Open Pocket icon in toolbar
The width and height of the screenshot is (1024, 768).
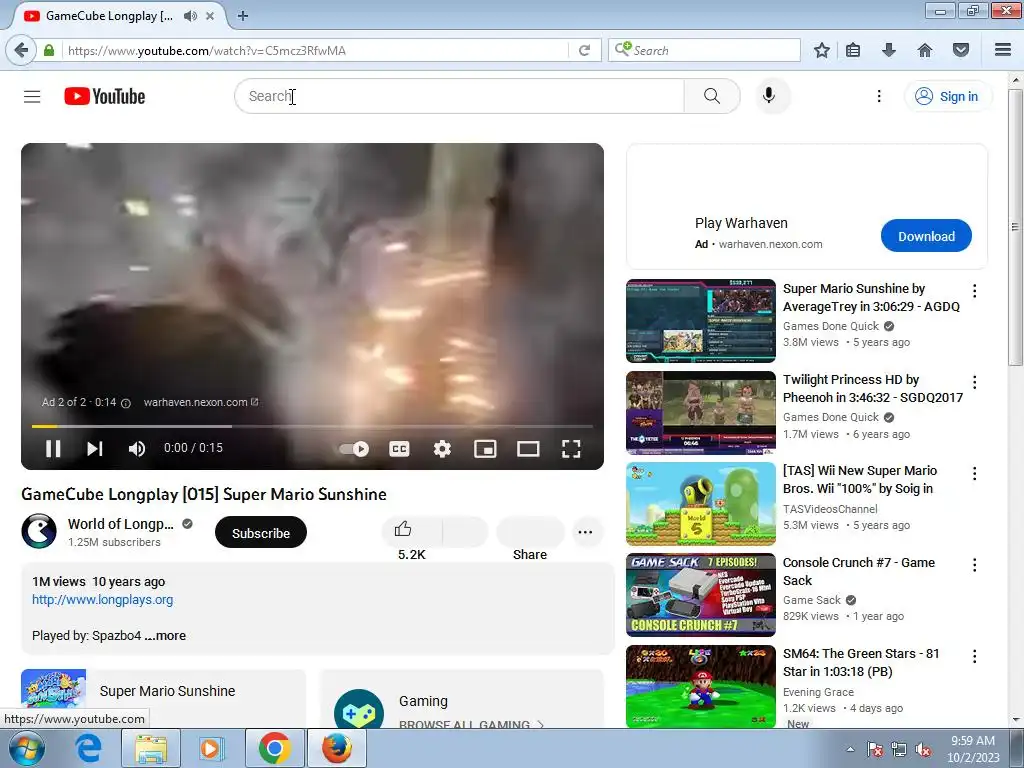pyautogui.click(x=961, y=50)
